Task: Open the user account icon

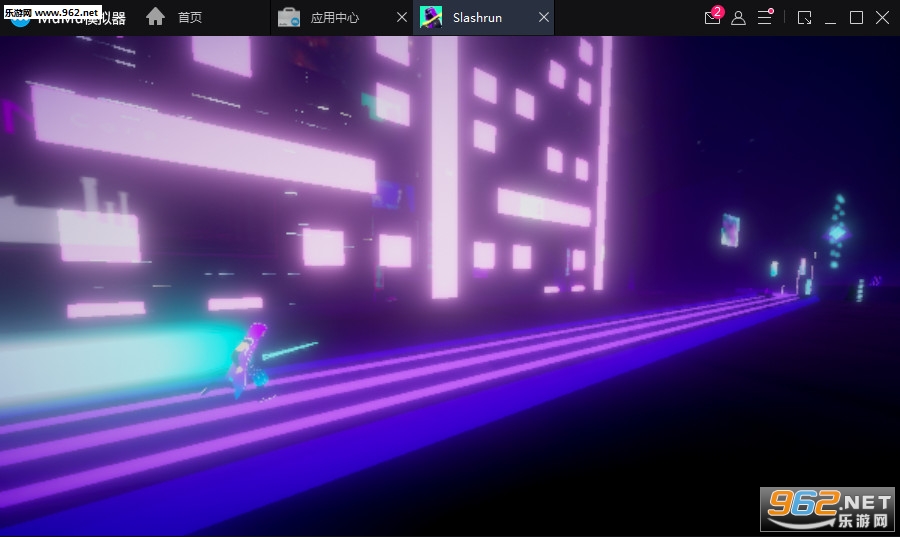Action: tap(738, 18)
